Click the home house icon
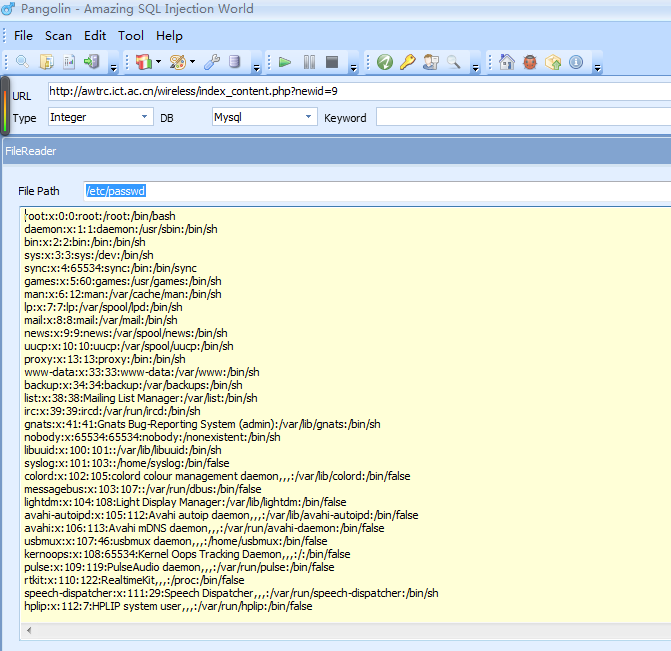This screenshot has height=651, width=671. [x=507, y=62]
